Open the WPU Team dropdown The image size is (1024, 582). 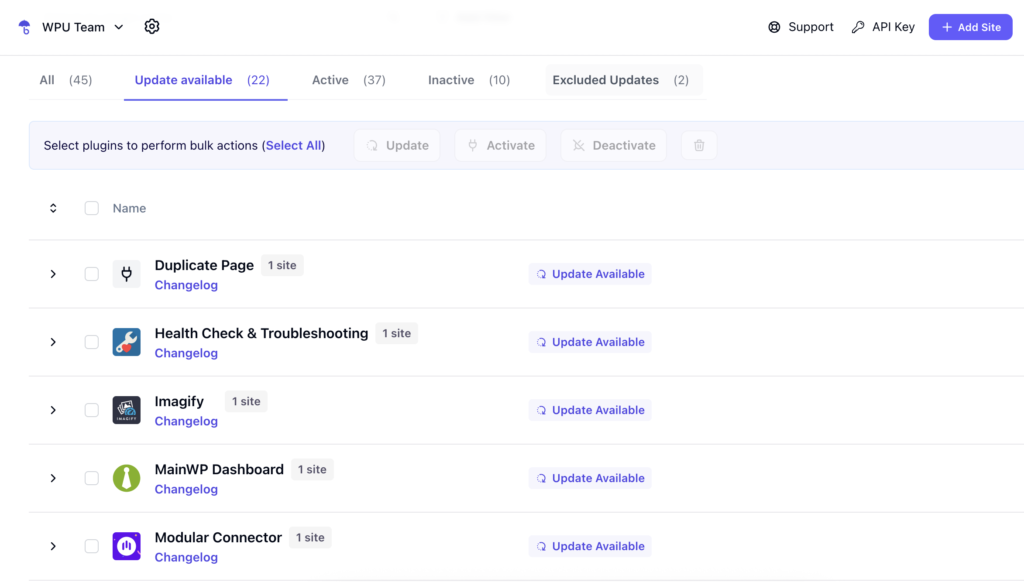[x=82, y=27]
